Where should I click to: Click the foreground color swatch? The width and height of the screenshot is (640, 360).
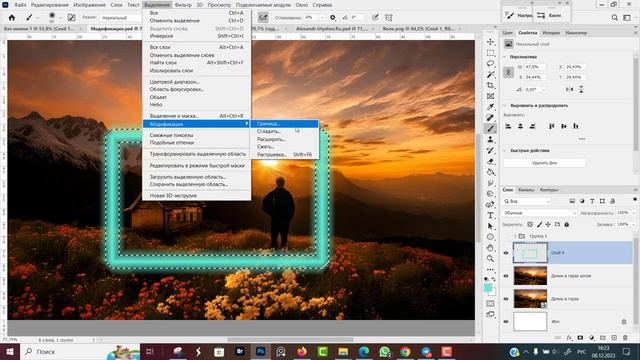point(488,288)
